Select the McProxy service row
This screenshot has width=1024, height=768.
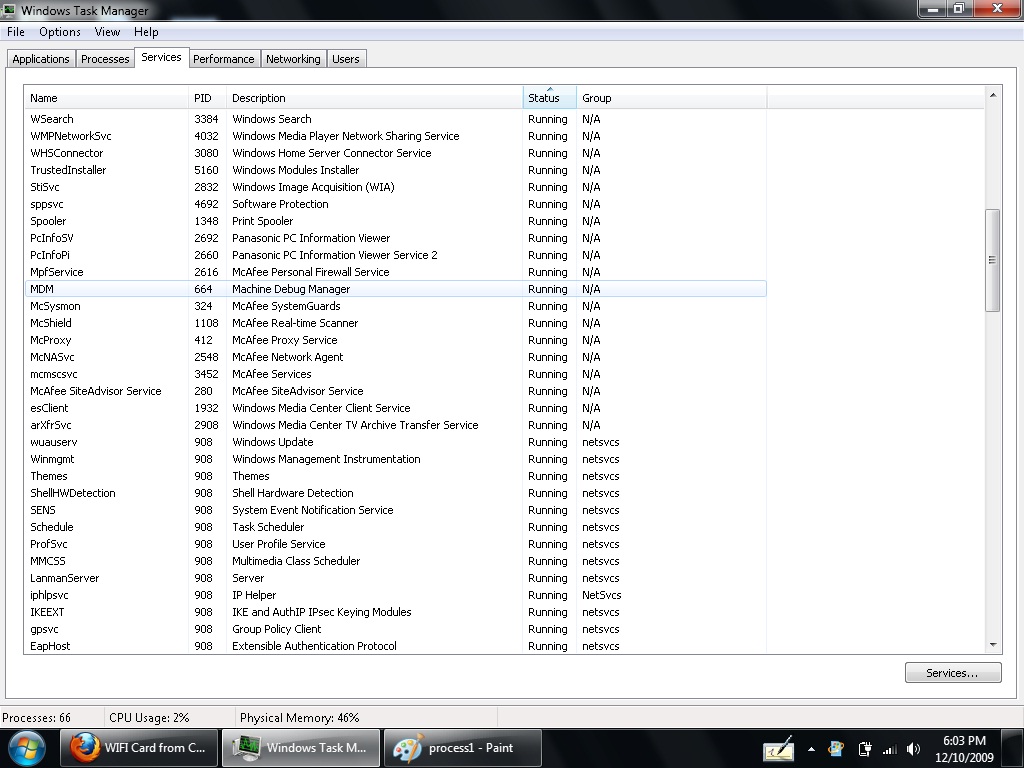tap(395, 340)
